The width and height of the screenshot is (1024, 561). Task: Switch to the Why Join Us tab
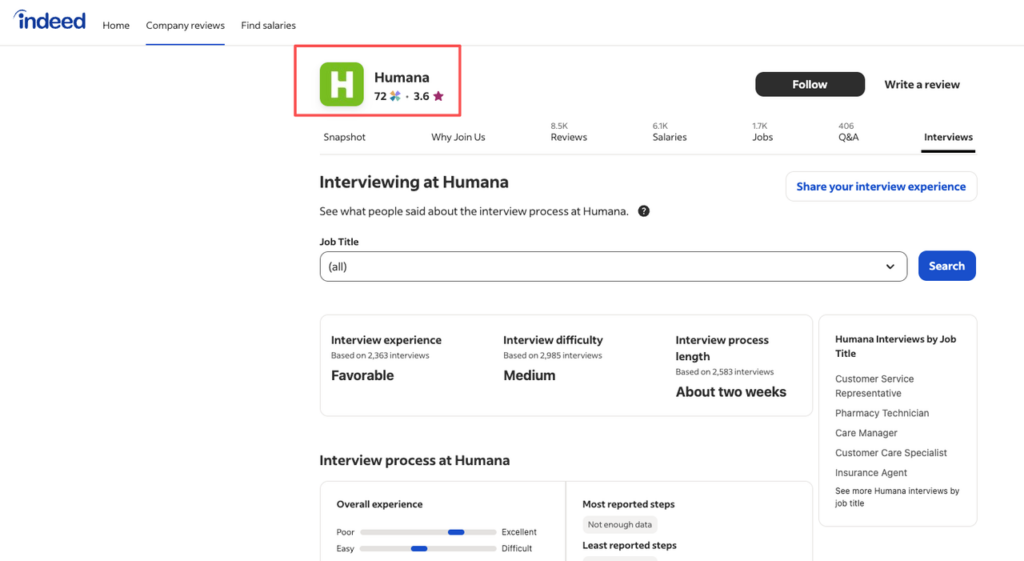pos(458,137)
